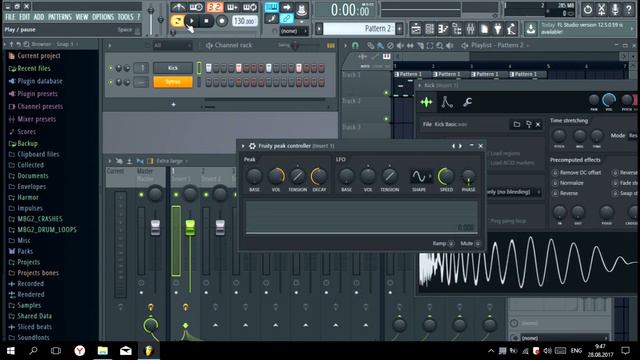This screenshot has width=640, height=360.
Task: Enable Normalize in Kick sampler
Action: tap(555, 183)
